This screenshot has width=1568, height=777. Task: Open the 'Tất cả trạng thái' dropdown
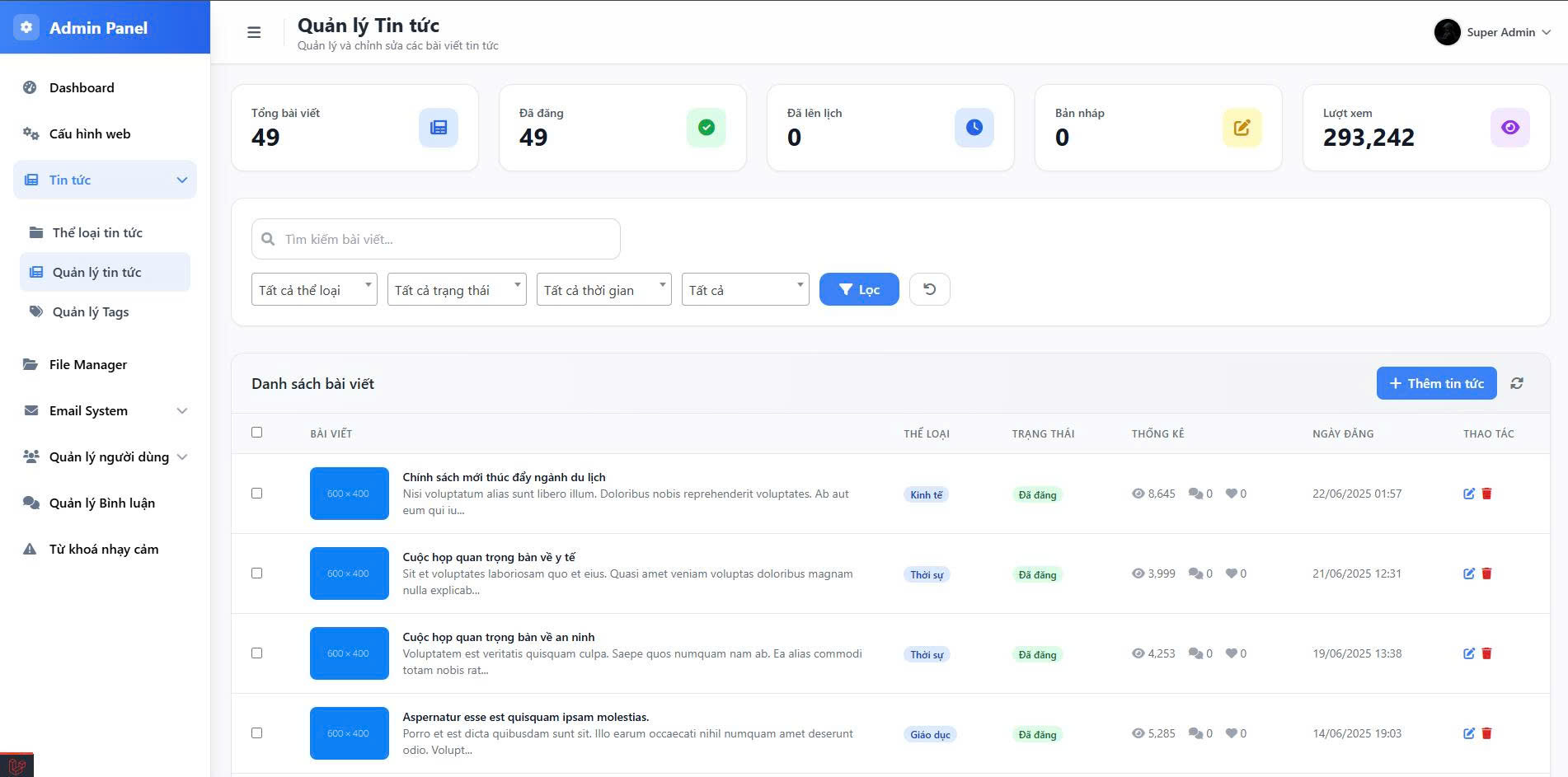coord(457,289)
